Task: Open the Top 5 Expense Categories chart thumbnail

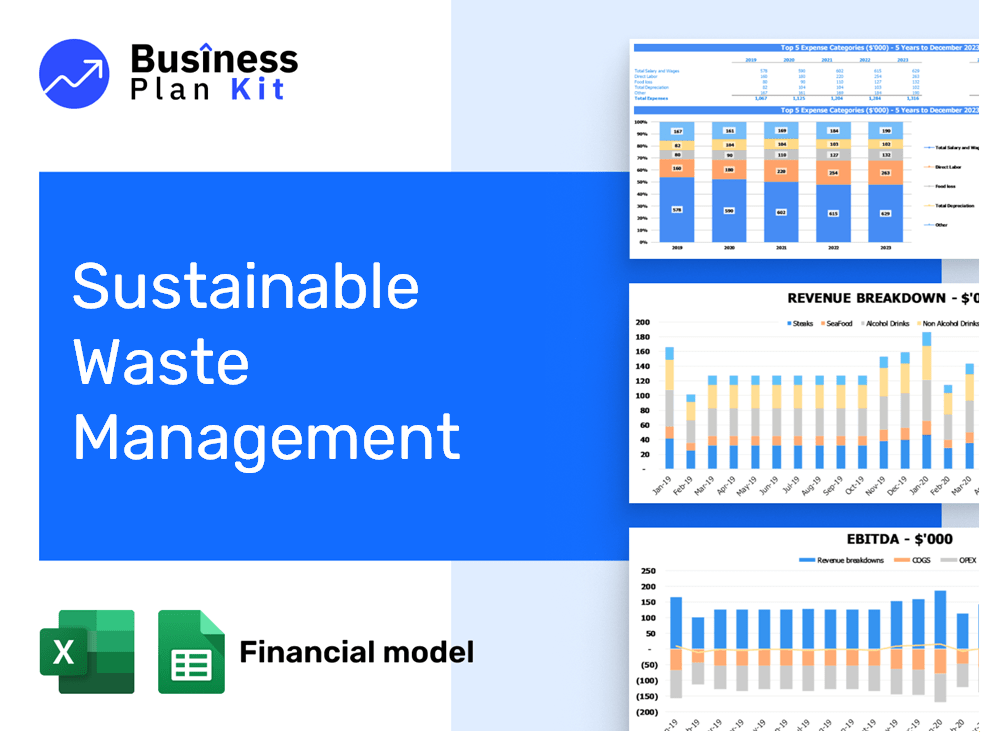Action: 805,149
